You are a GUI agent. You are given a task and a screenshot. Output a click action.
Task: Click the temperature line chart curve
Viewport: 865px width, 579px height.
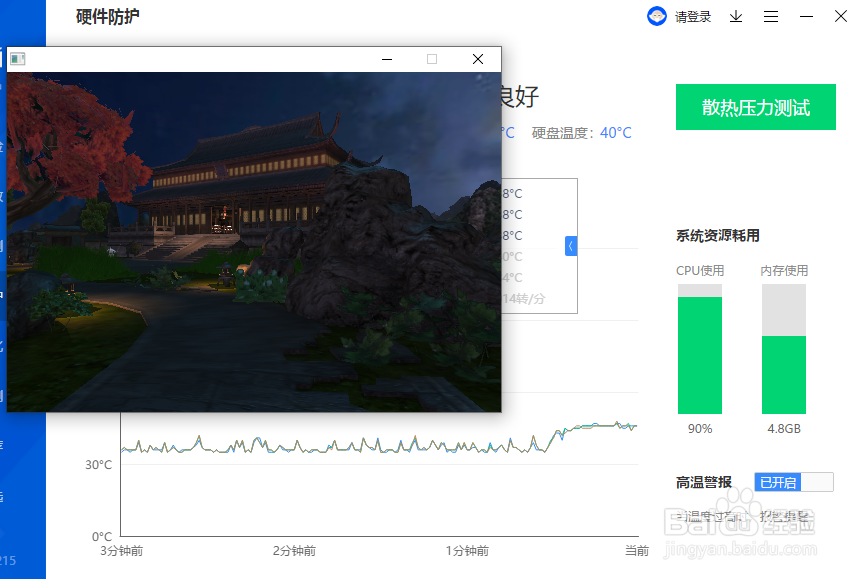[379, 439]
